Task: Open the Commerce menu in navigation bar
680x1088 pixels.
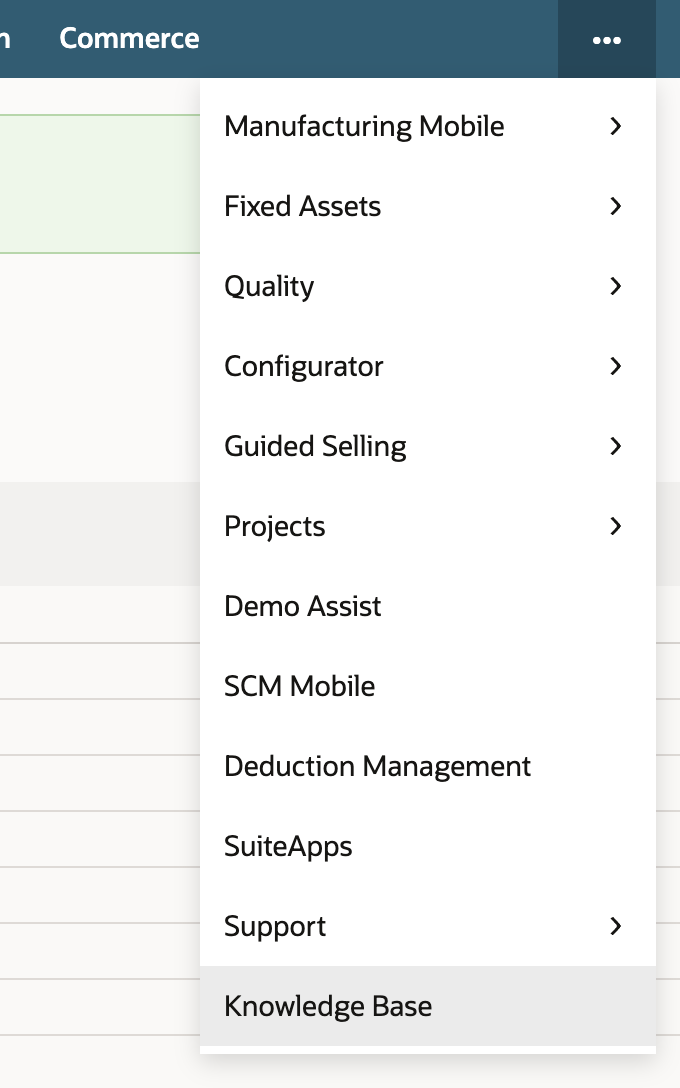Action: pos(129,39)
